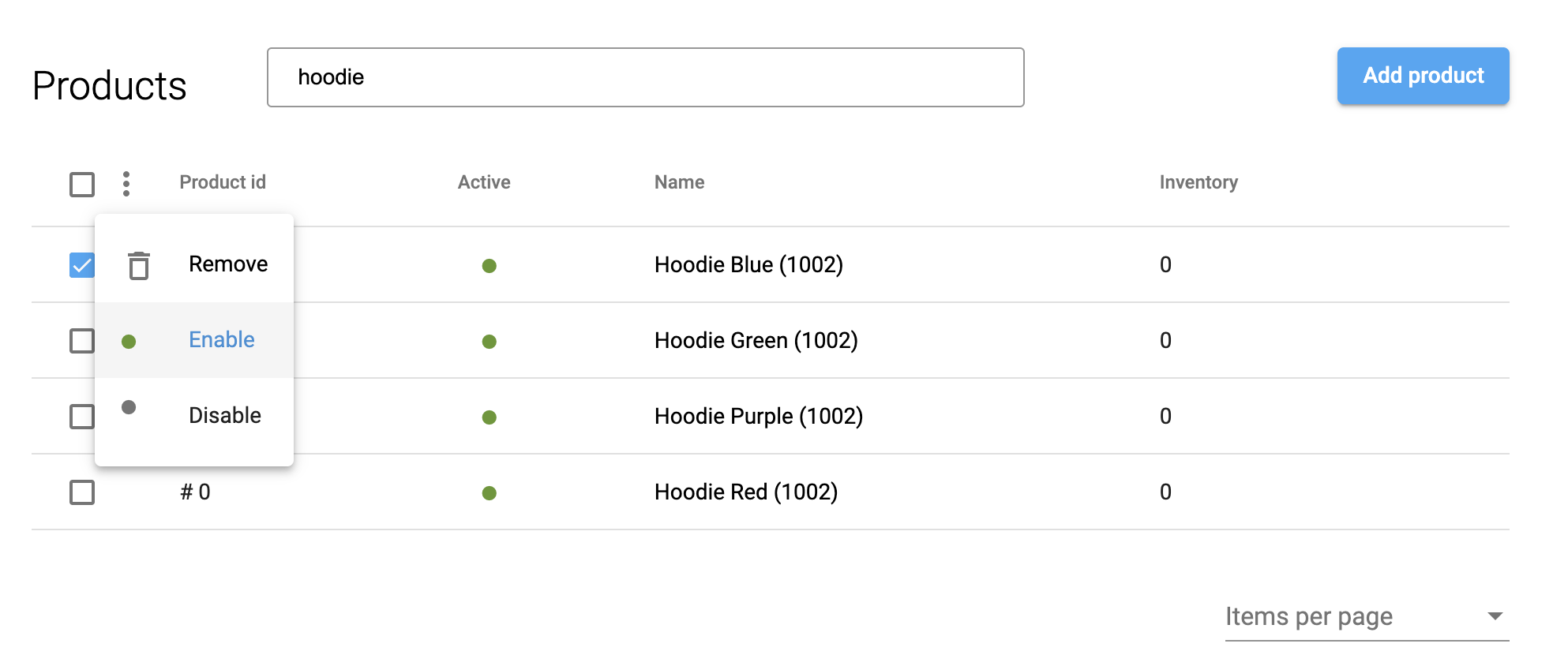Click the gray dot icon beside Disable

point(129,407)
